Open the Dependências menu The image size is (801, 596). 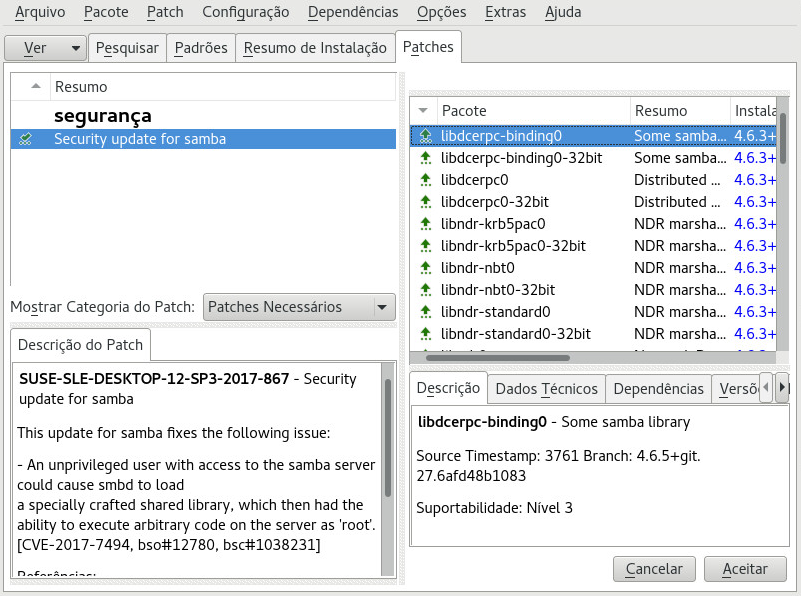pyautogui.click(x=353, y=12)
